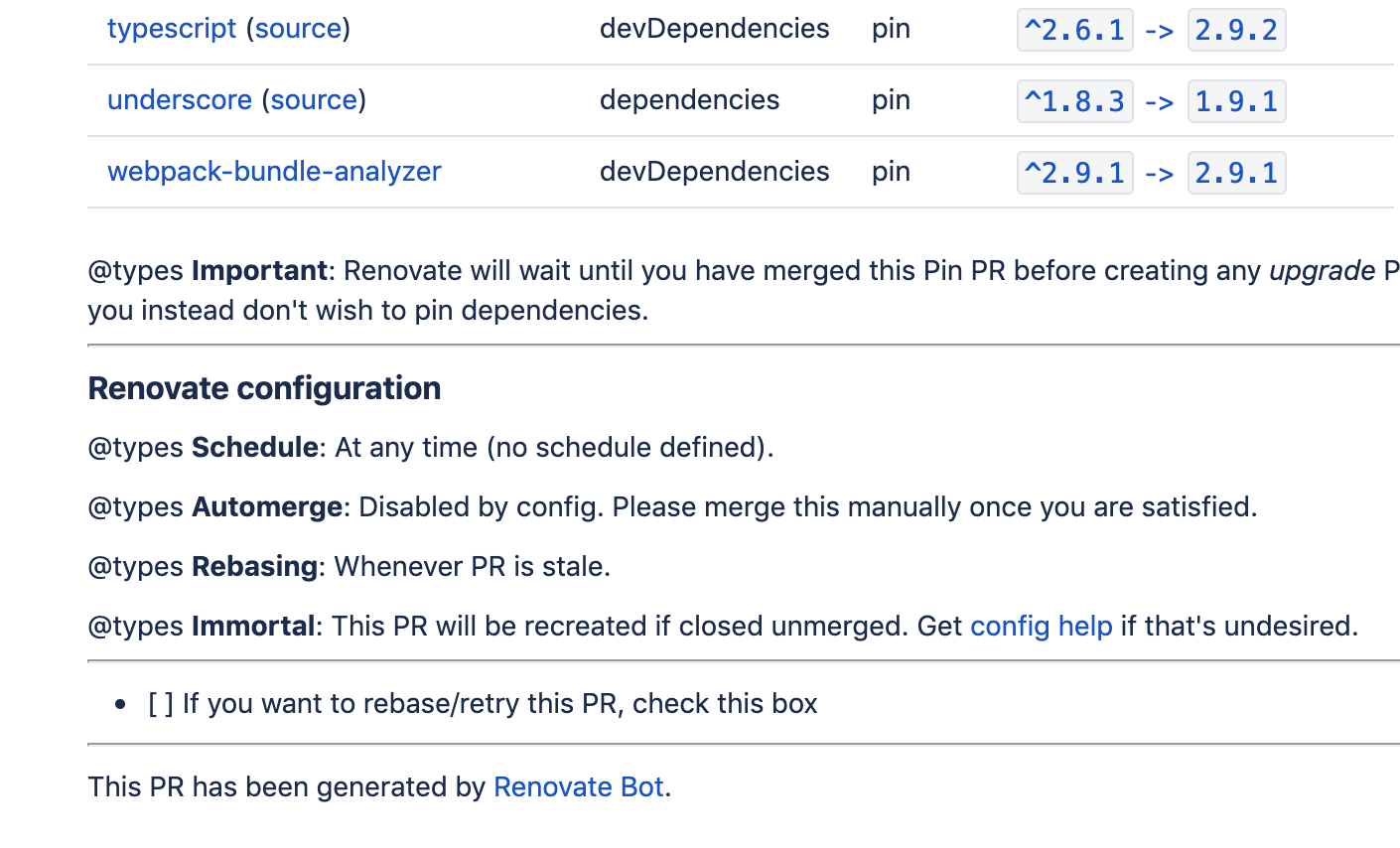The image size is (1400, 848).
Task: Click the 1.9.1 version badge
Action: (1236, 101)
